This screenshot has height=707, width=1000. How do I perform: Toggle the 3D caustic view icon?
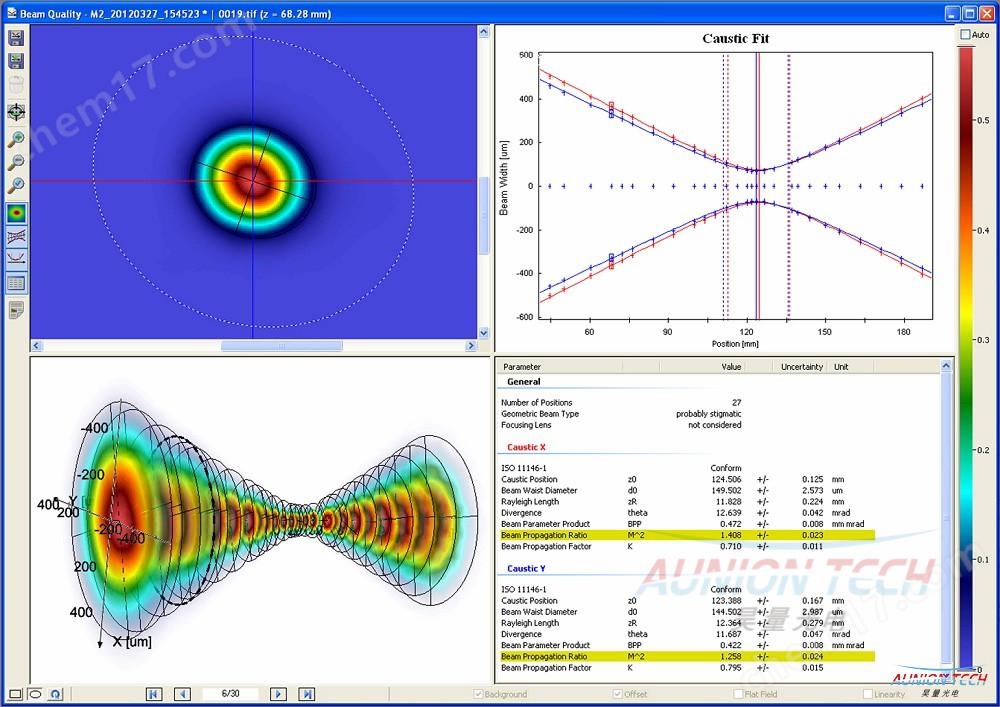[16, 236]
